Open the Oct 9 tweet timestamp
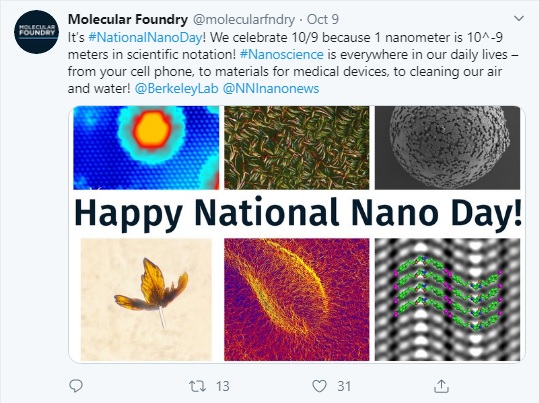This screenshot has height=403, width=539. pos(322,20)
